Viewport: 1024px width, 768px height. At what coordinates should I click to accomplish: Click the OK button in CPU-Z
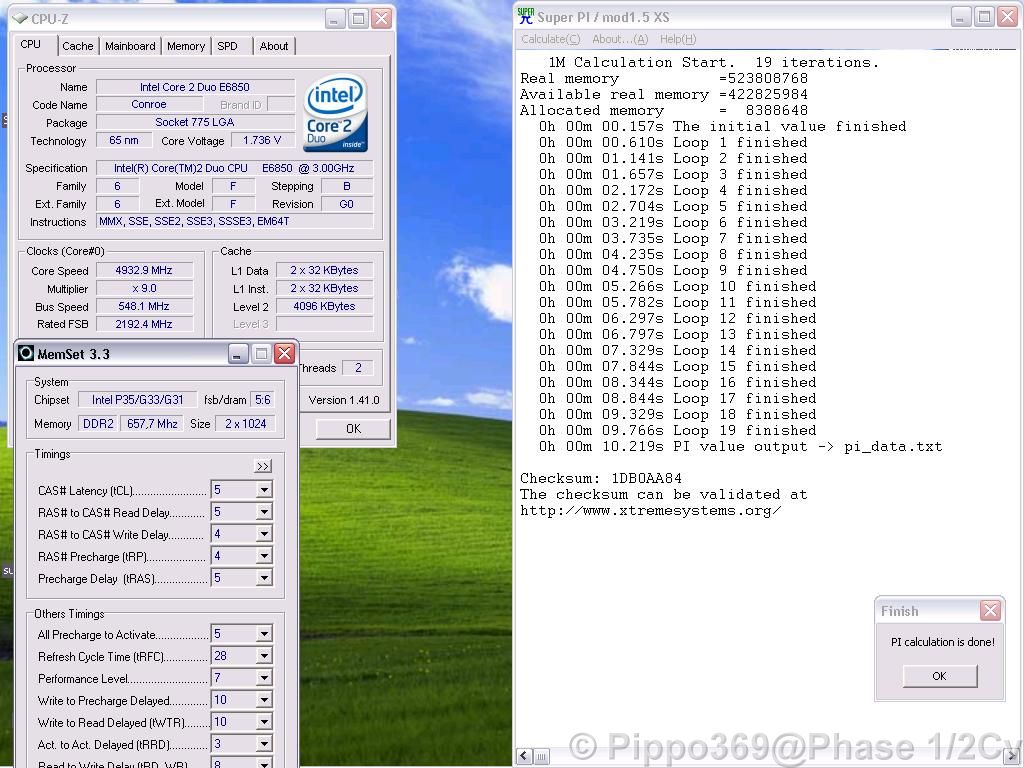(353, 428)
